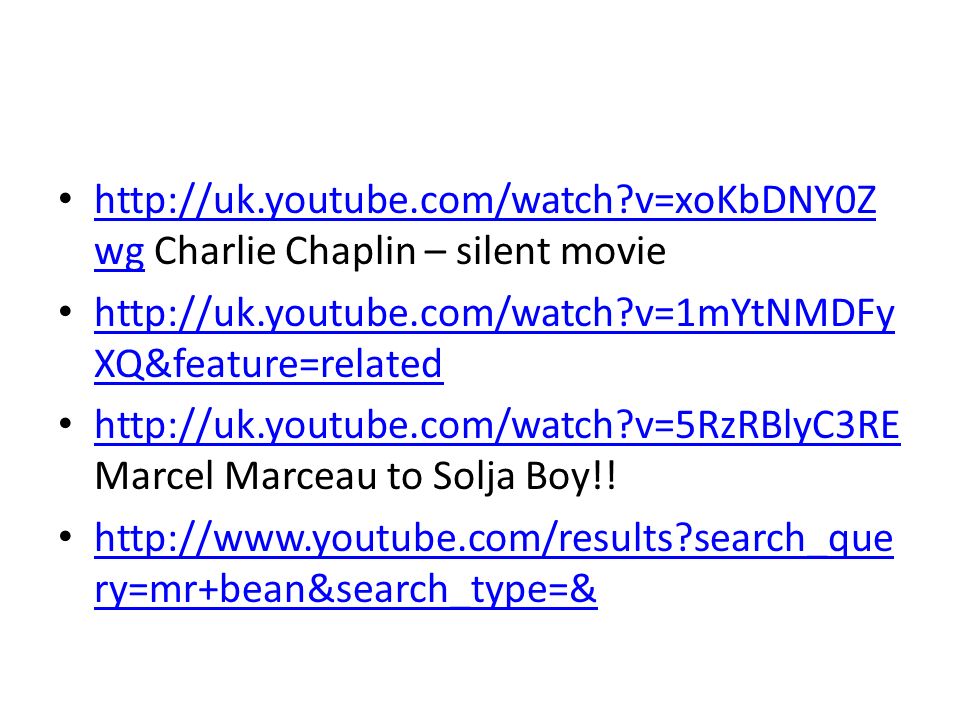Image resolution: width=960 pixels, height=720 pixels.
Task: Open the xoKbDNY0Z YouTube watch link
Action: [485, 202]
